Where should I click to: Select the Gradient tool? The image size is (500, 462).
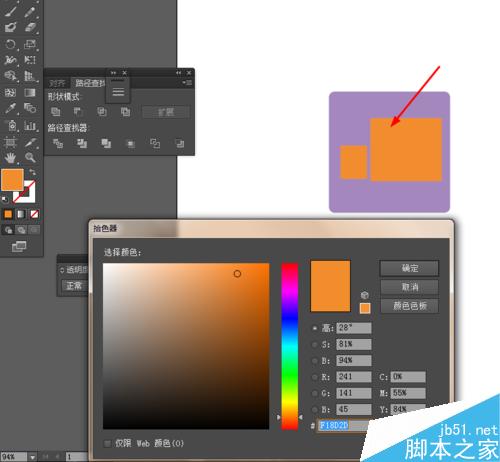[30, 92]
